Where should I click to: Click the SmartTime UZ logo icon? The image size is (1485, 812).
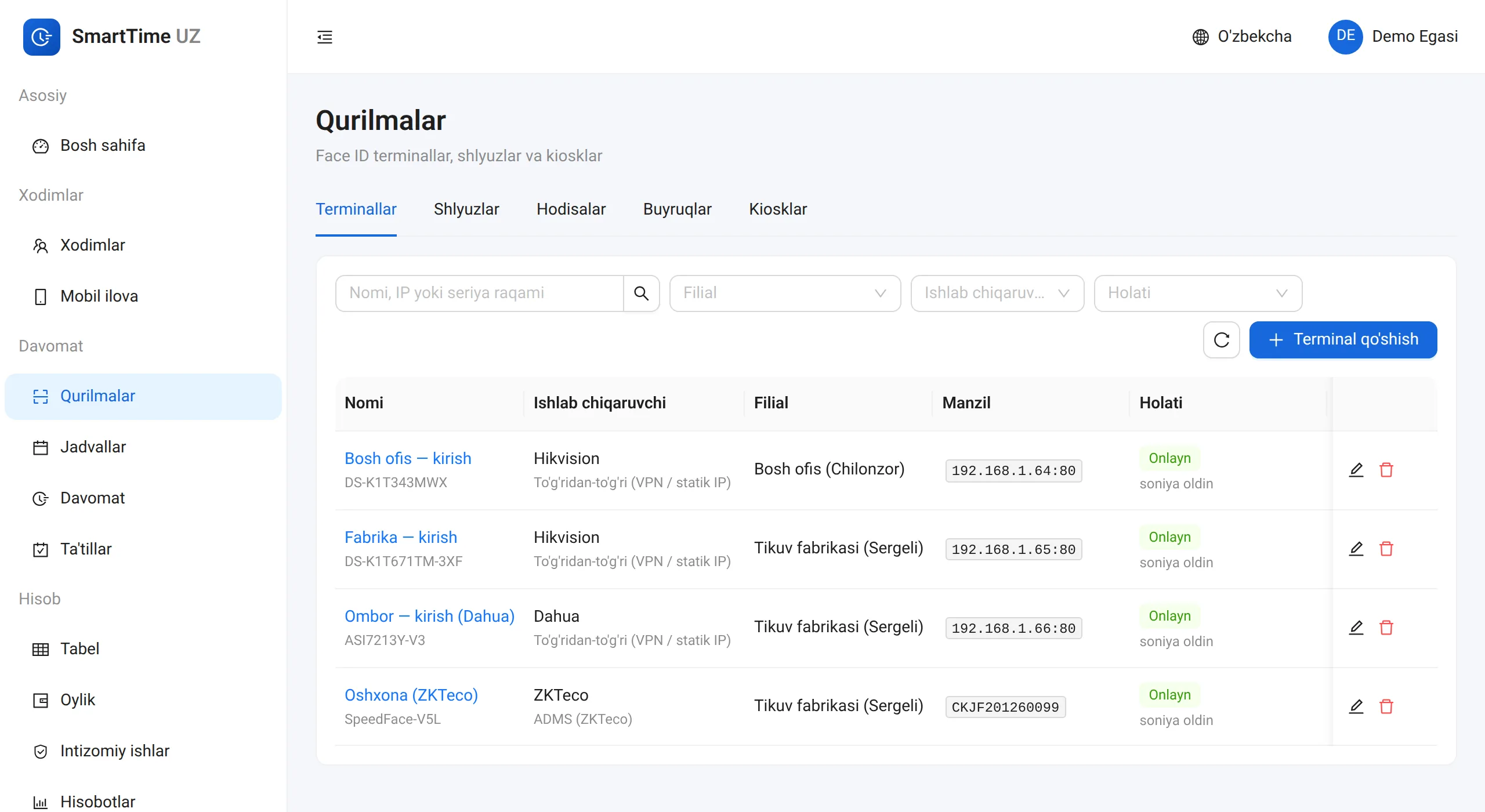tap(41, 37)
